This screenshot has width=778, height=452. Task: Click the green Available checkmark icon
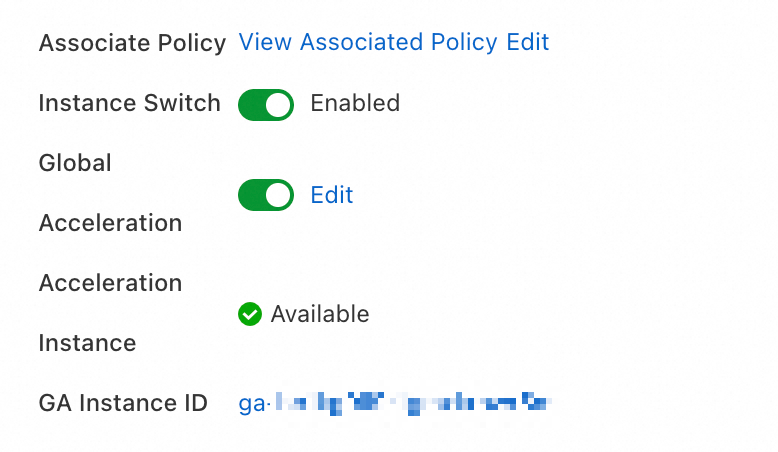(249, 314)
